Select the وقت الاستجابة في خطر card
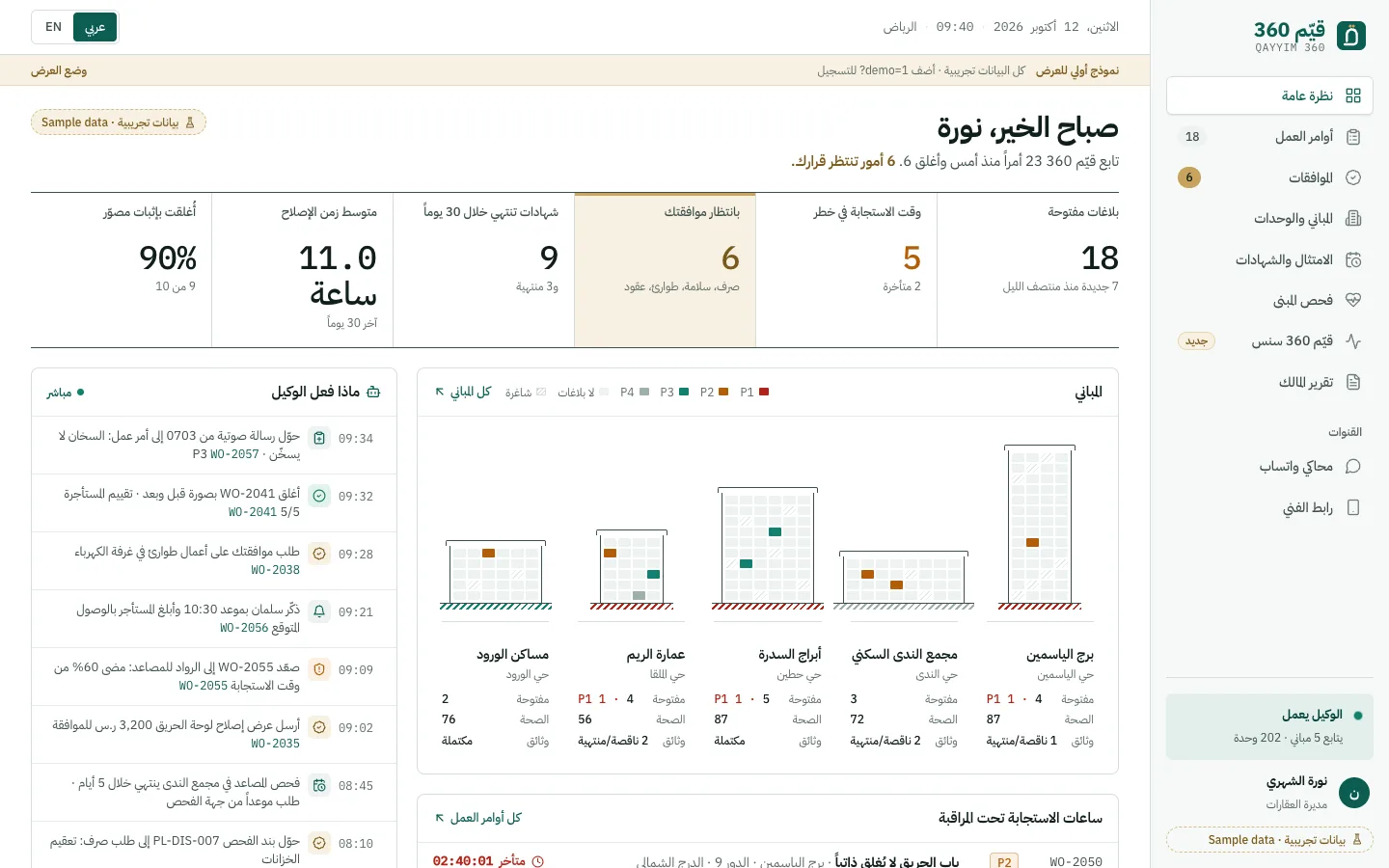Screen dimensions: 1389x868 pos(846,270)
